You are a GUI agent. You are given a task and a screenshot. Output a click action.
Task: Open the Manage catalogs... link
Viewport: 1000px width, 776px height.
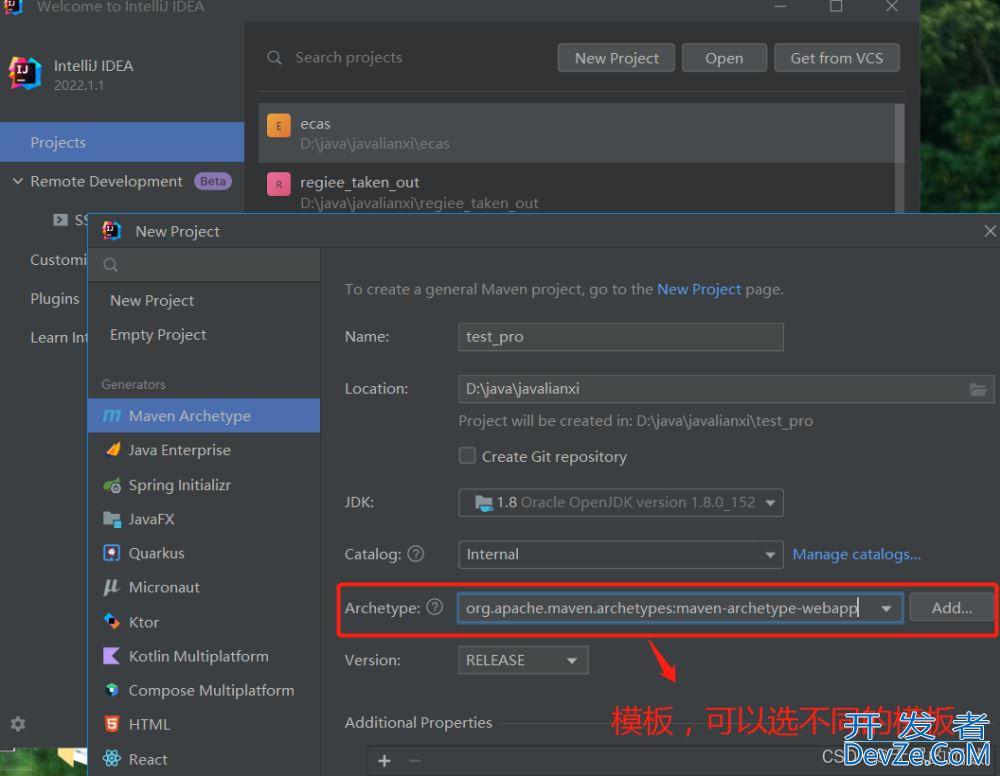(x=857, y=554)
